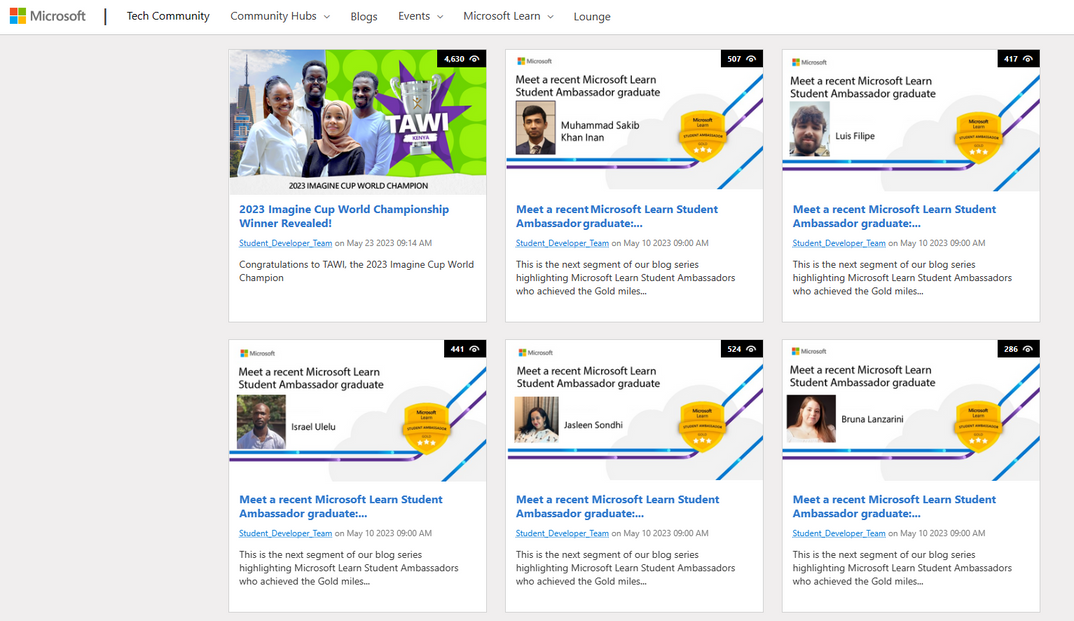
Task: Open the Blogs menu item
Action: coord(364,16)
